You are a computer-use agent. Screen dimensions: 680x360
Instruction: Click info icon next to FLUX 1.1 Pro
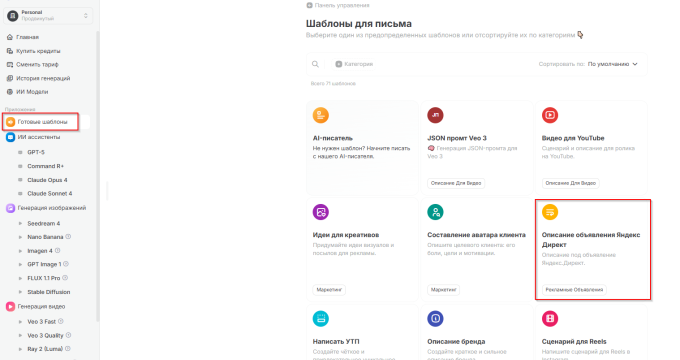[x=65, y=278]
